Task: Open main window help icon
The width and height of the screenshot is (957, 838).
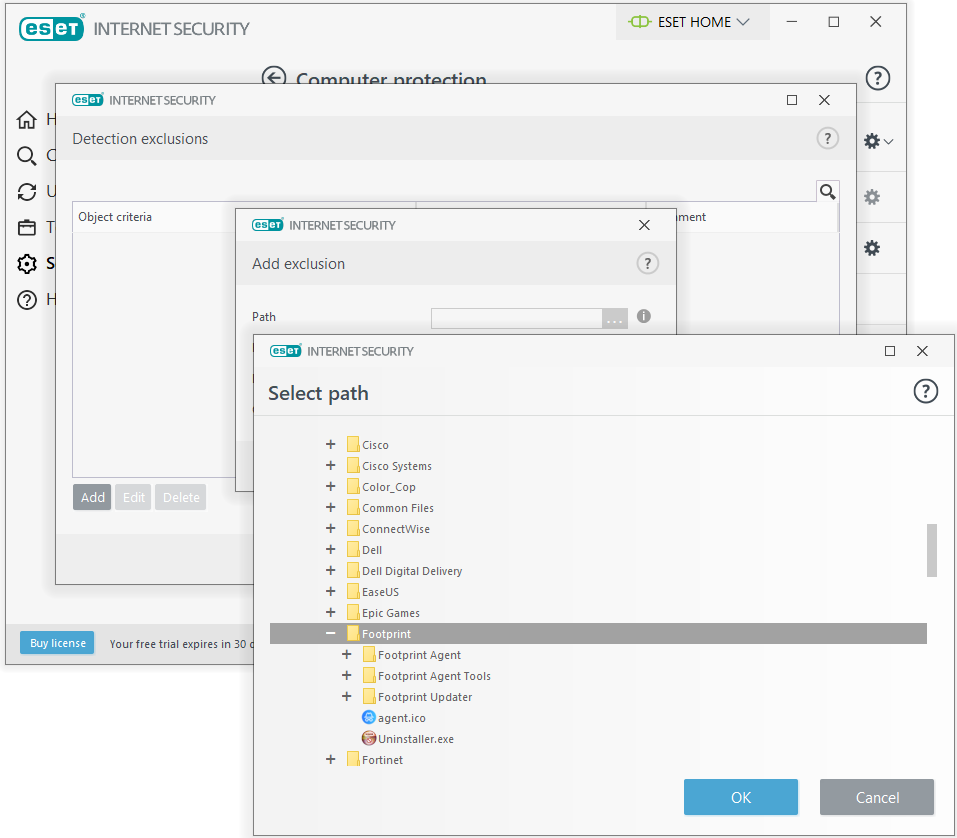Action: (878, 78)
